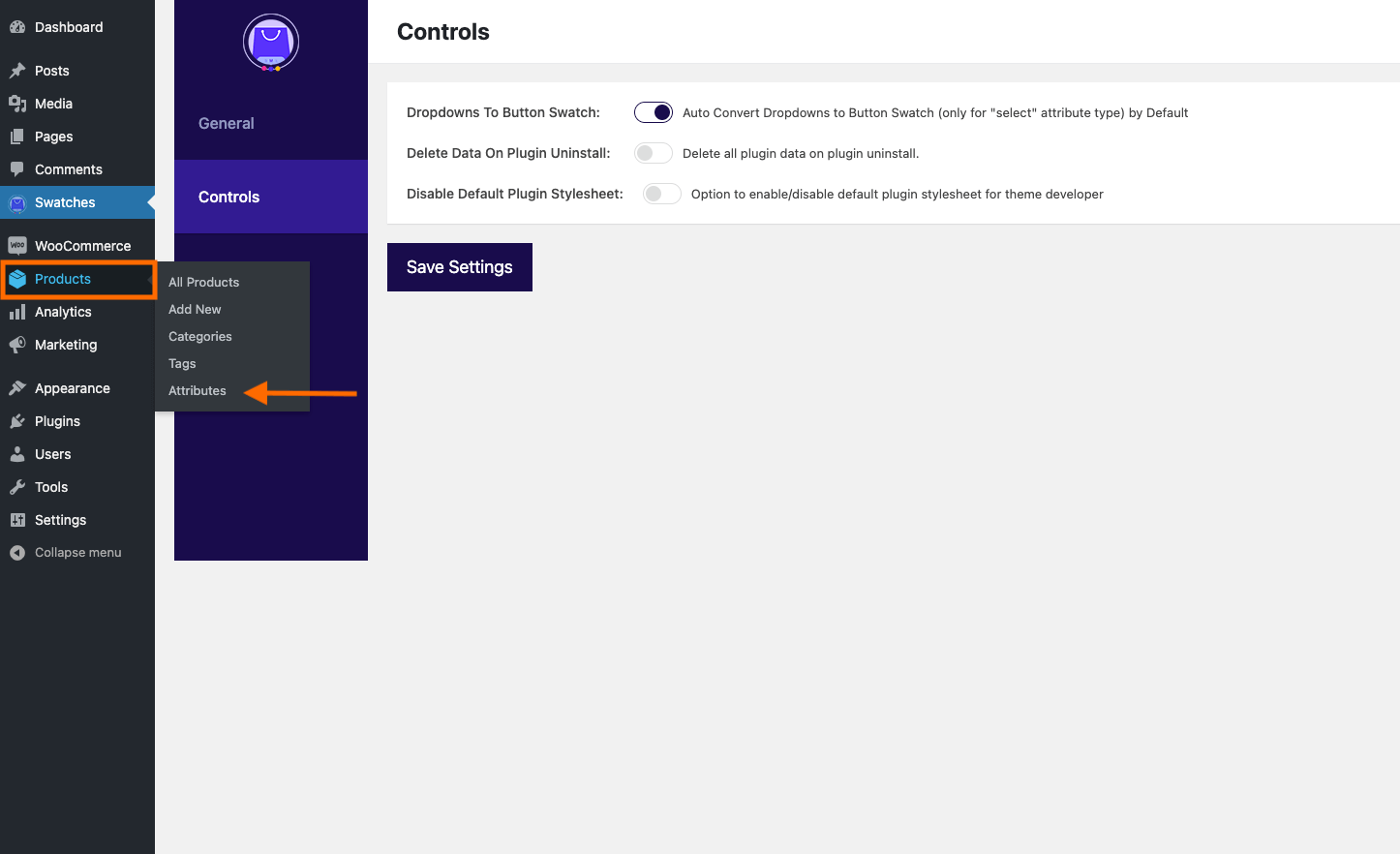Screen dimensions: 1400x854
Task: Choose Add New in Products submenu
Action: coord(195,309)
